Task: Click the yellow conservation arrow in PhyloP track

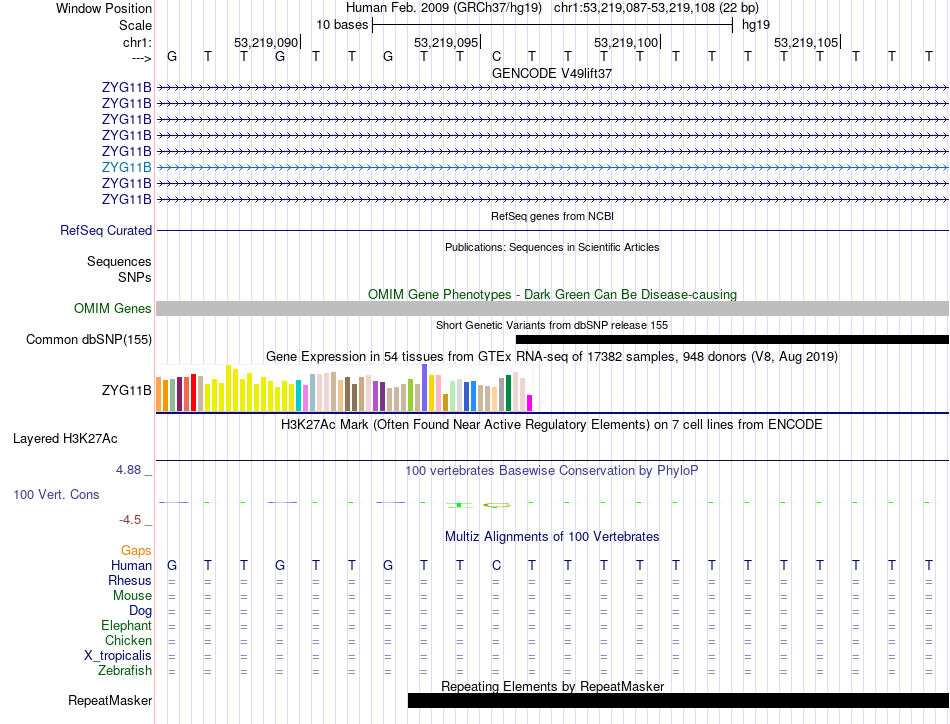Action: 496,505
